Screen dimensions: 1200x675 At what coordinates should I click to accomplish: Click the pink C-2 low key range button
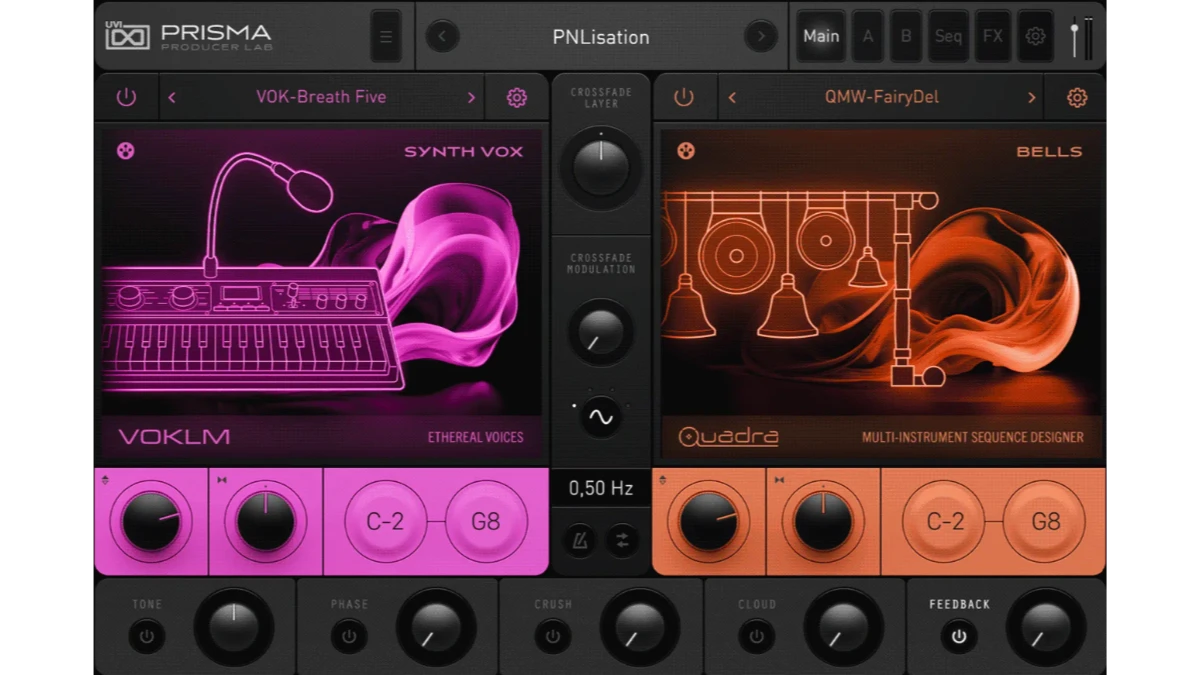coord(386,521)
